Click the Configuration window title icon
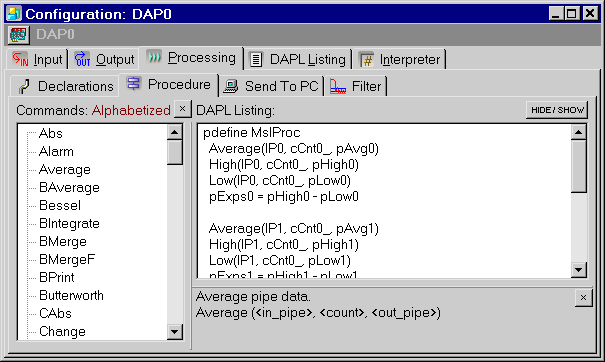The image size is (605, 362). pos(14,14)
